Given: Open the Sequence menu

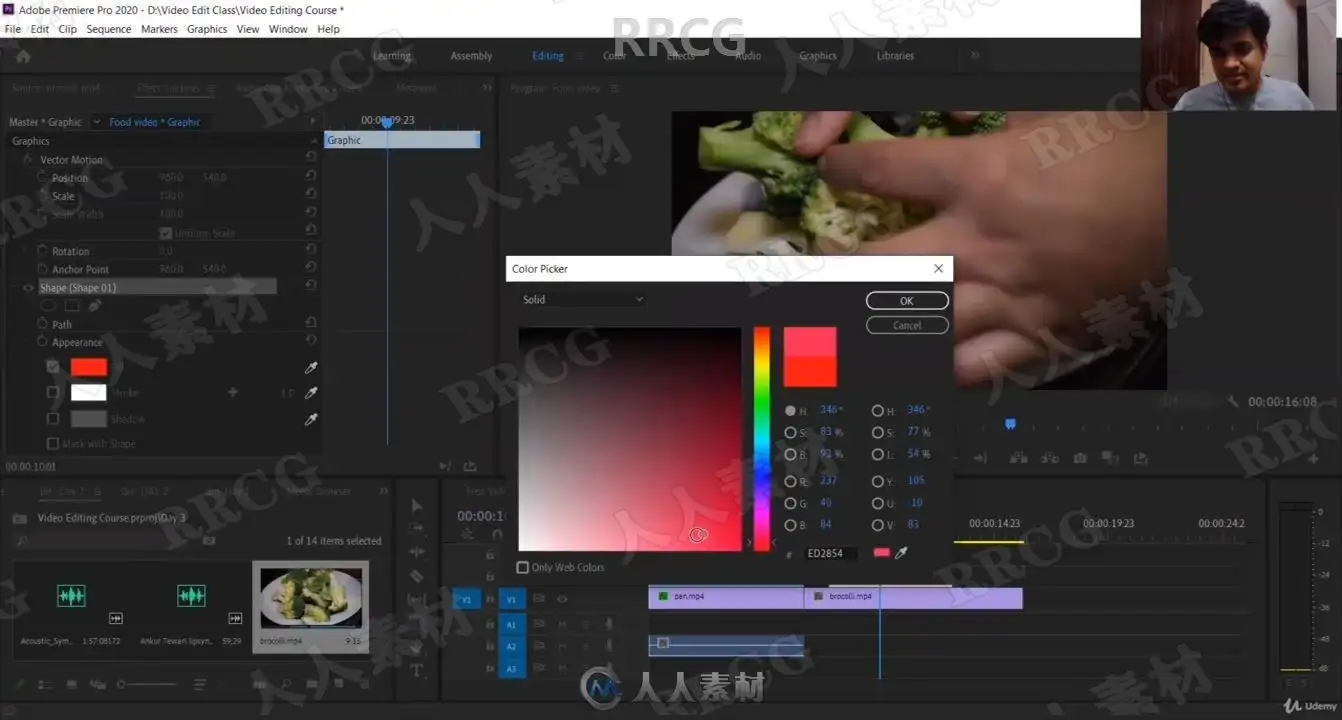Looking at the screenshot, I should tap(109, 29).
